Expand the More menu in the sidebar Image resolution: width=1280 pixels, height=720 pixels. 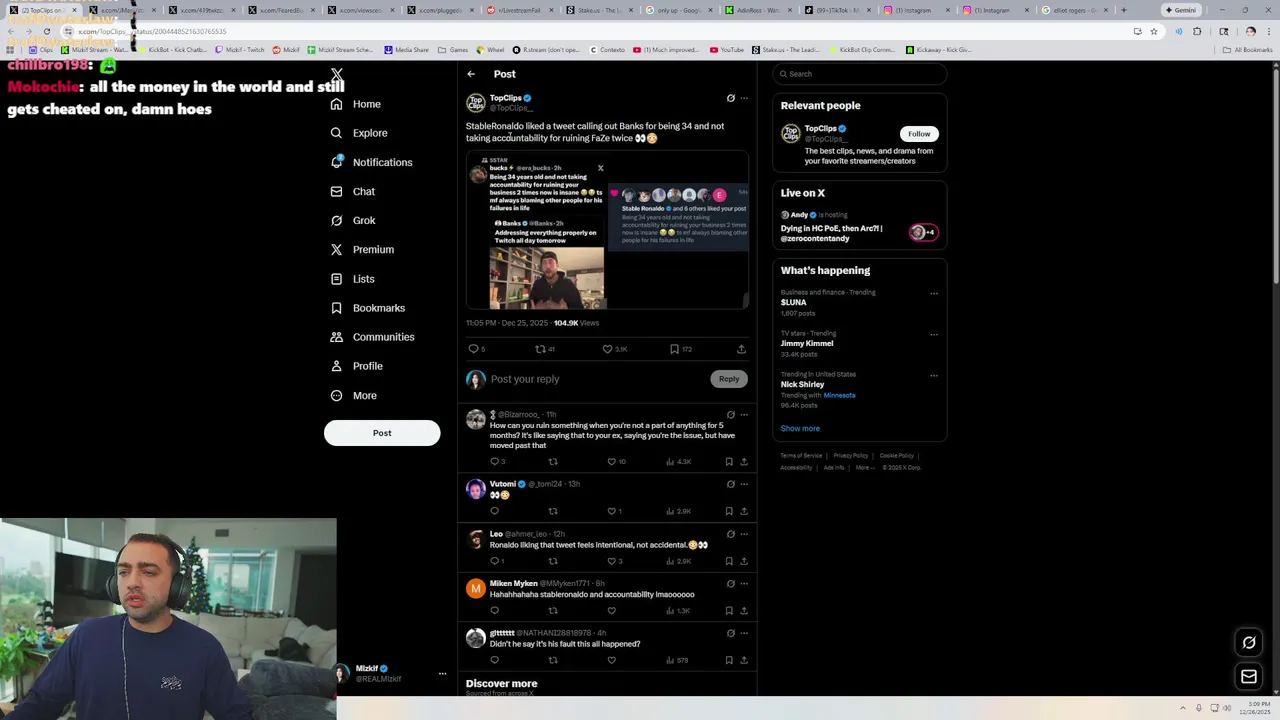pos(353,395)
